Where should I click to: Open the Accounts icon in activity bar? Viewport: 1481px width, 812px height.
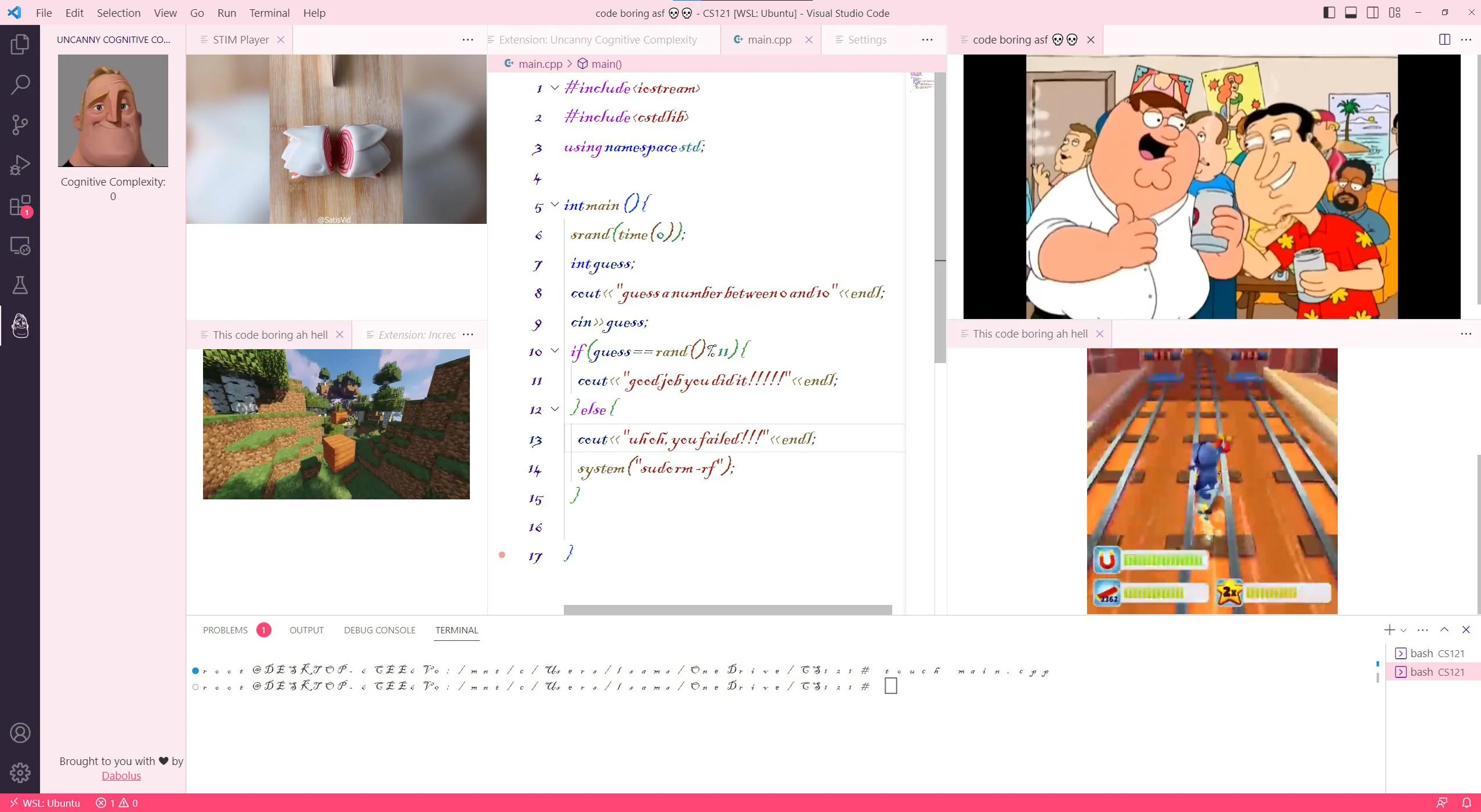pyautogui.click(x=20, y=733)
